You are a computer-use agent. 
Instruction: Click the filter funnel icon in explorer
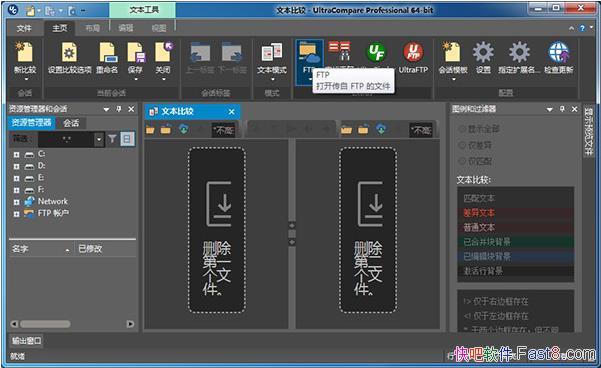click(x=112, y=139)
